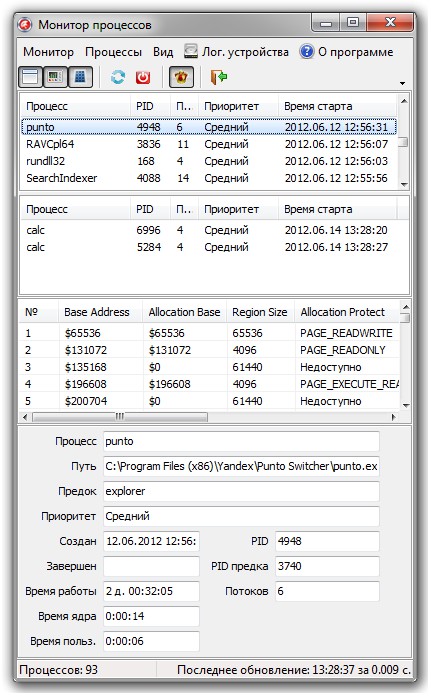Sort finished list by Приоритет column

click(x=238, y=209)
